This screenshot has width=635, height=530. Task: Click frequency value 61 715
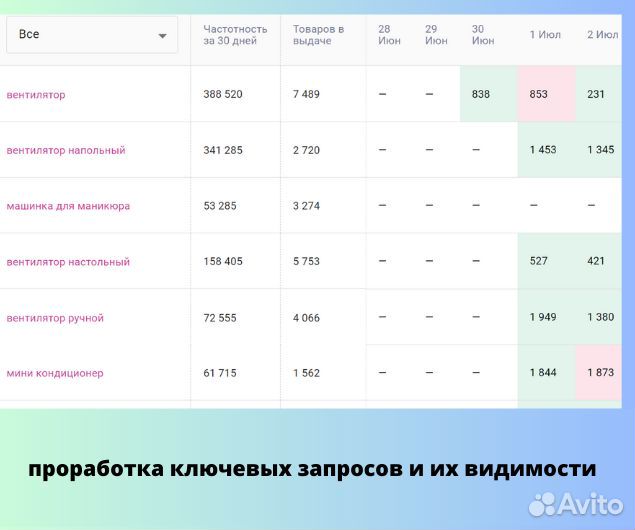coord(220,373)
